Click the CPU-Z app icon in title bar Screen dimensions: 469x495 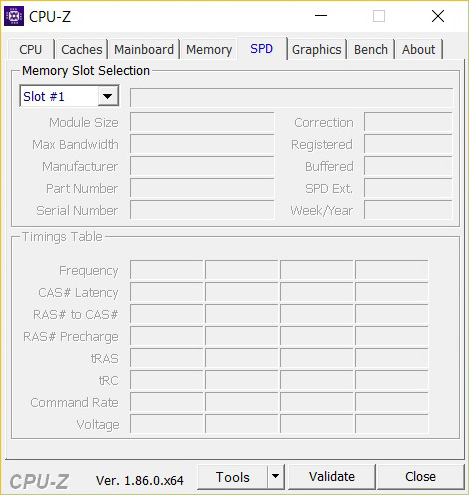14,16
